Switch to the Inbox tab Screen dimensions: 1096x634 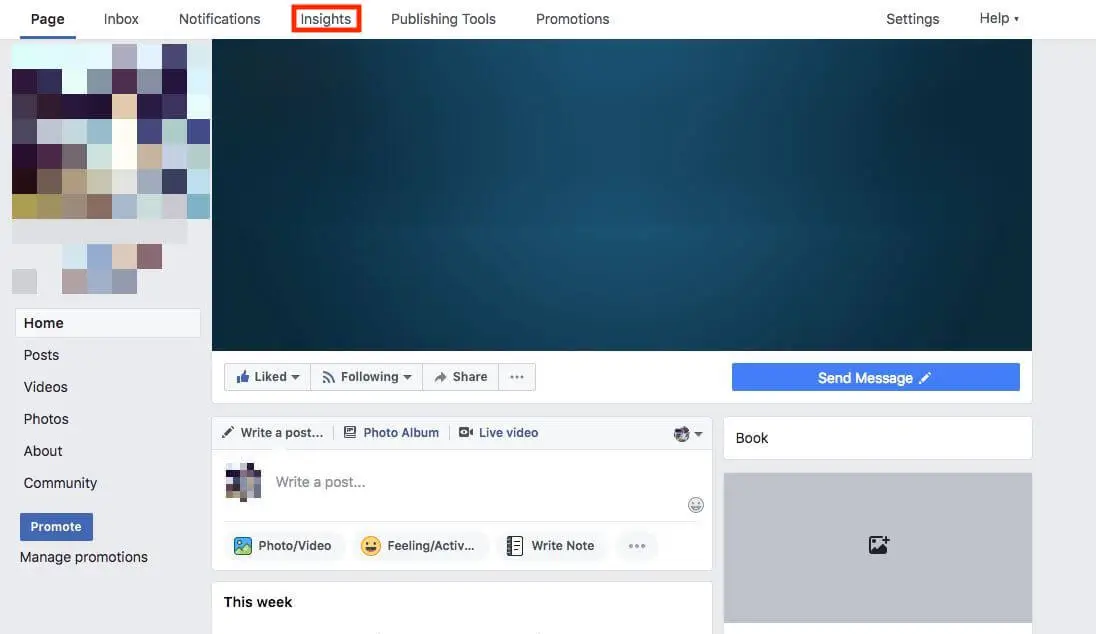click(x=121, y=19)
